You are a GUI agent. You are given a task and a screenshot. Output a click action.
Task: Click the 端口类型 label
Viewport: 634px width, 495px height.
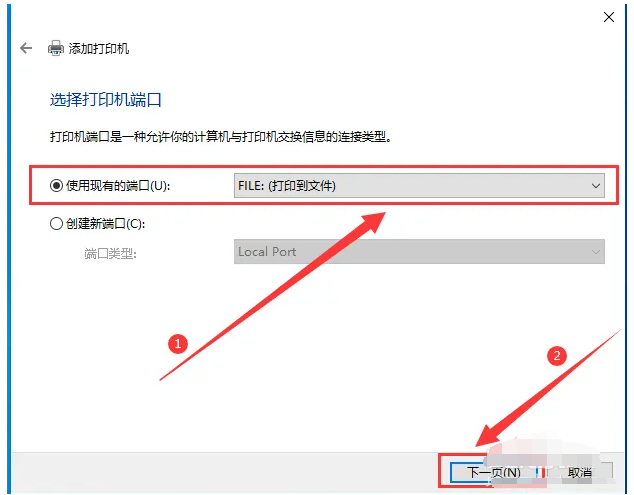tap(110, 254)
